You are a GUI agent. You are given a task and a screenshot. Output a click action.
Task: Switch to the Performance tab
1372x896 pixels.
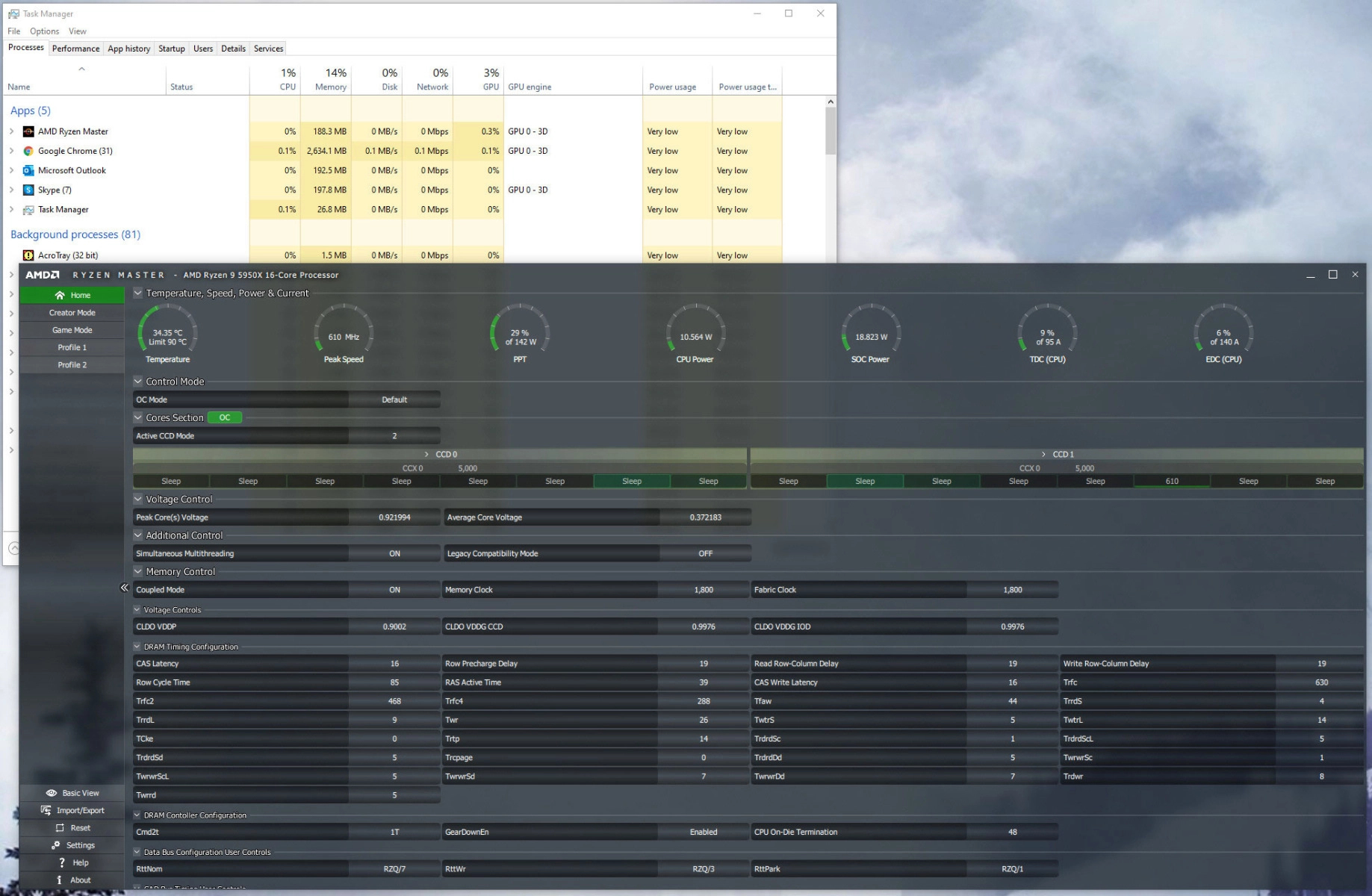pos(75,49)
